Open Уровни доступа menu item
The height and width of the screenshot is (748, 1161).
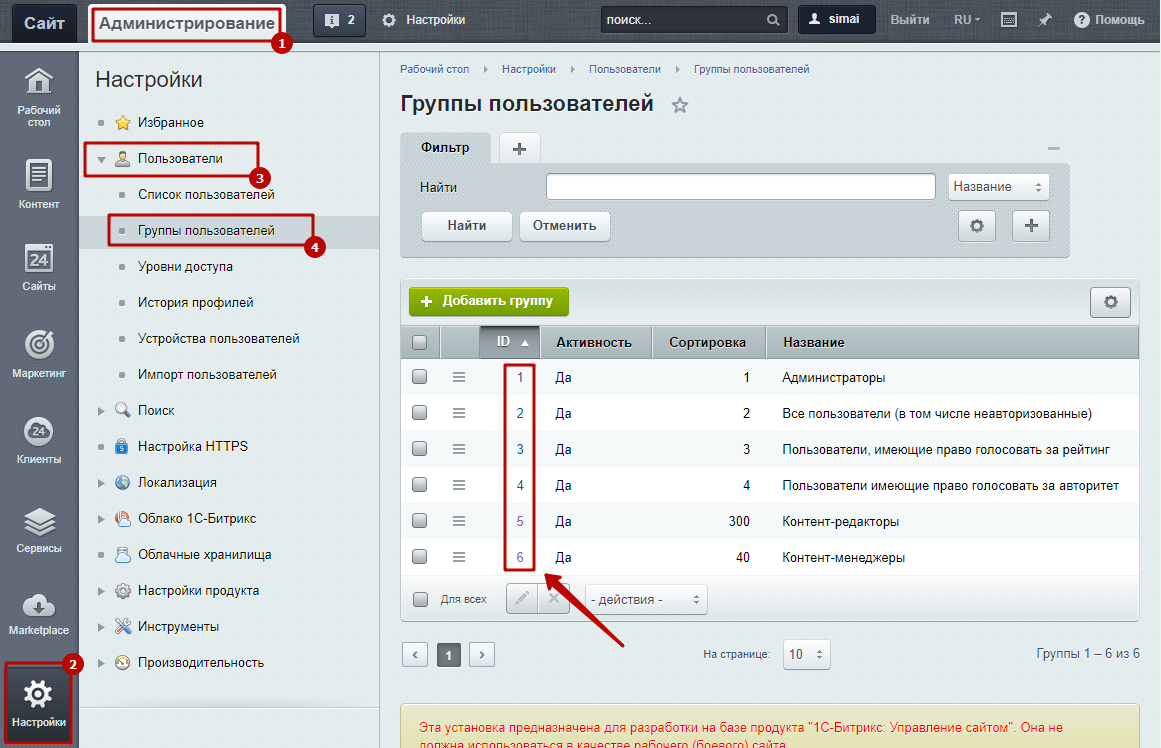185,267
